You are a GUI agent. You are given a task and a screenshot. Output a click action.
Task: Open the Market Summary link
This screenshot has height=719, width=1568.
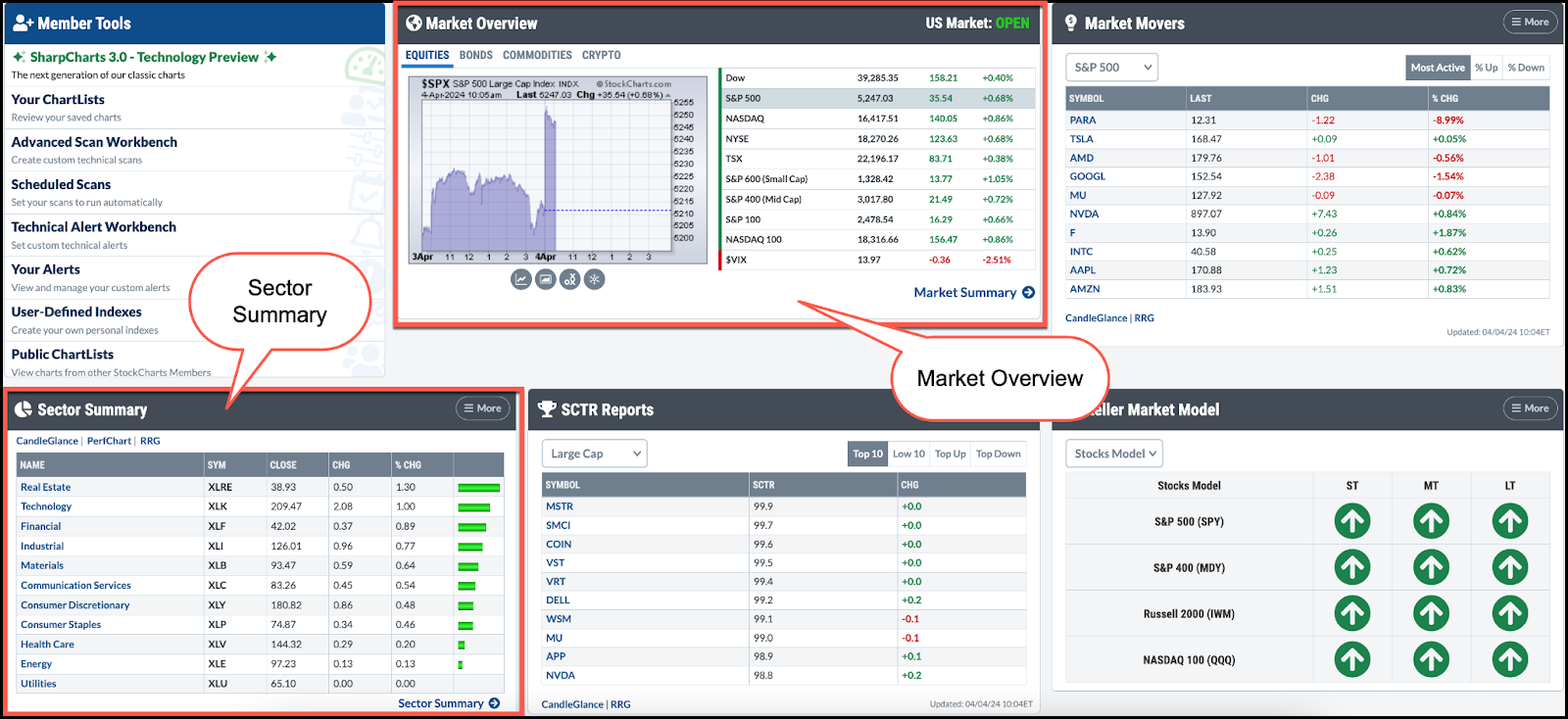tap(964, 292)
